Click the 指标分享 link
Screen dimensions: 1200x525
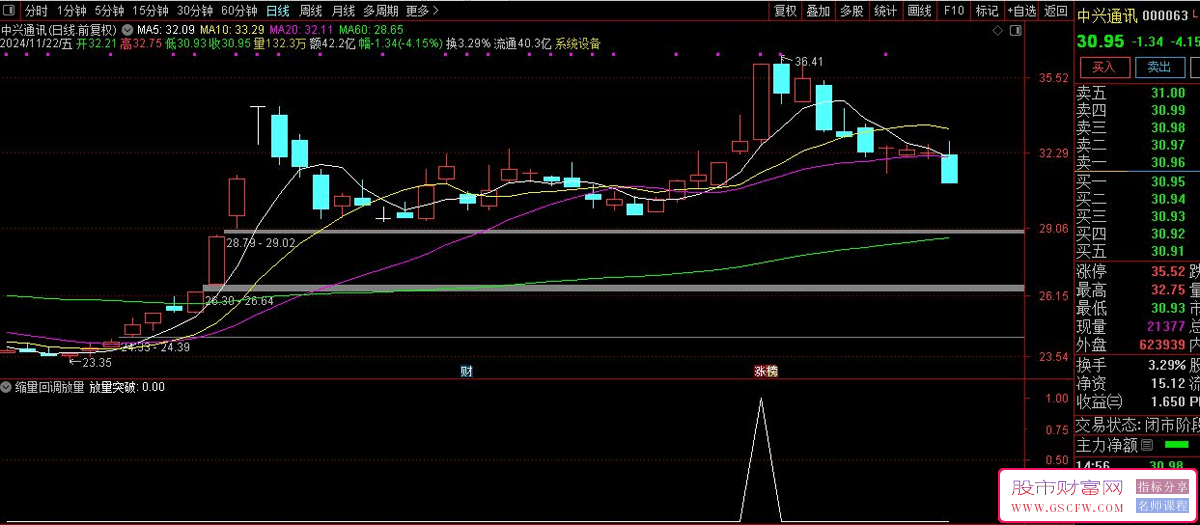point(1160,486)
